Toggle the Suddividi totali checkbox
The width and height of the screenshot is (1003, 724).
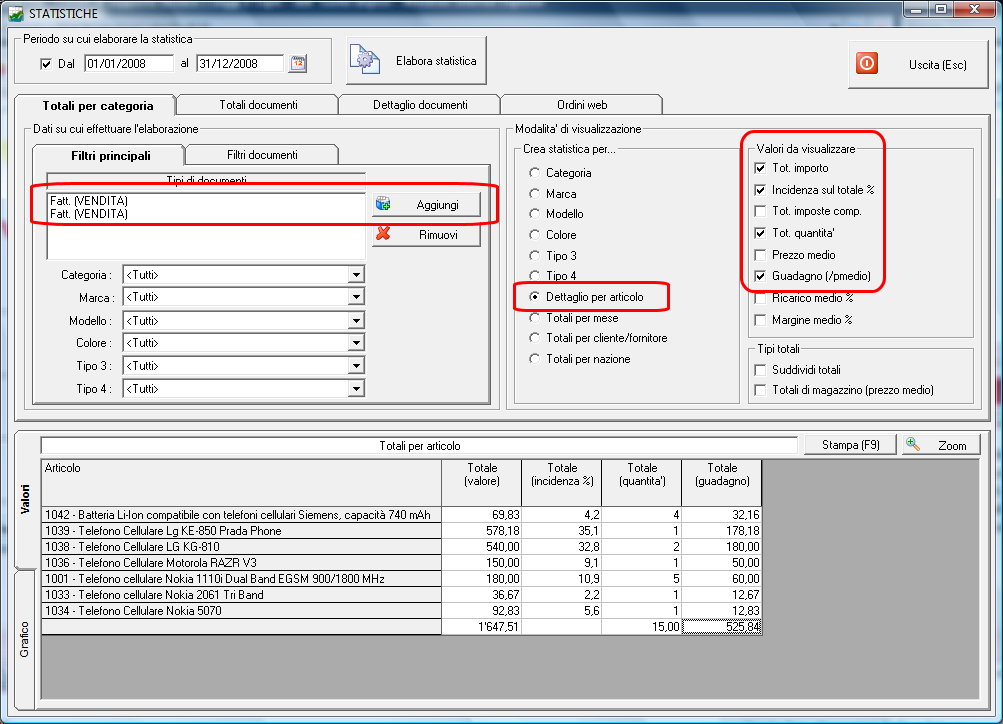[x=760, y=369]
